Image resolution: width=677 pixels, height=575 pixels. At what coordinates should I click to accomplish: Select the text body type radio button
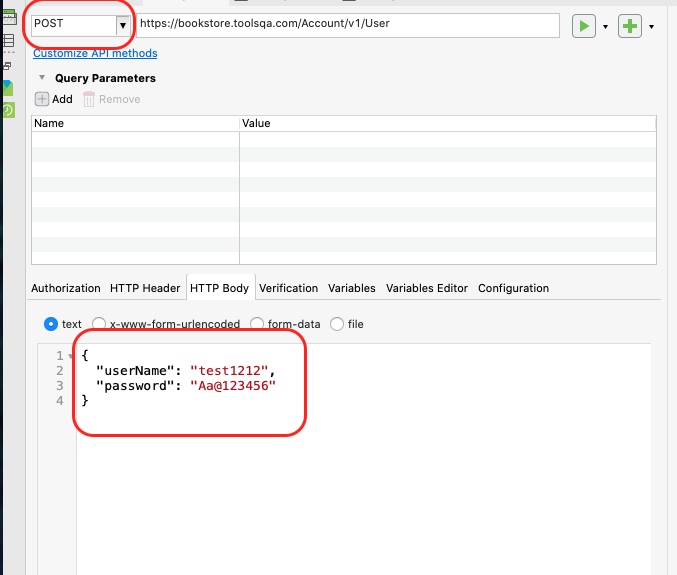click(51, 324)
